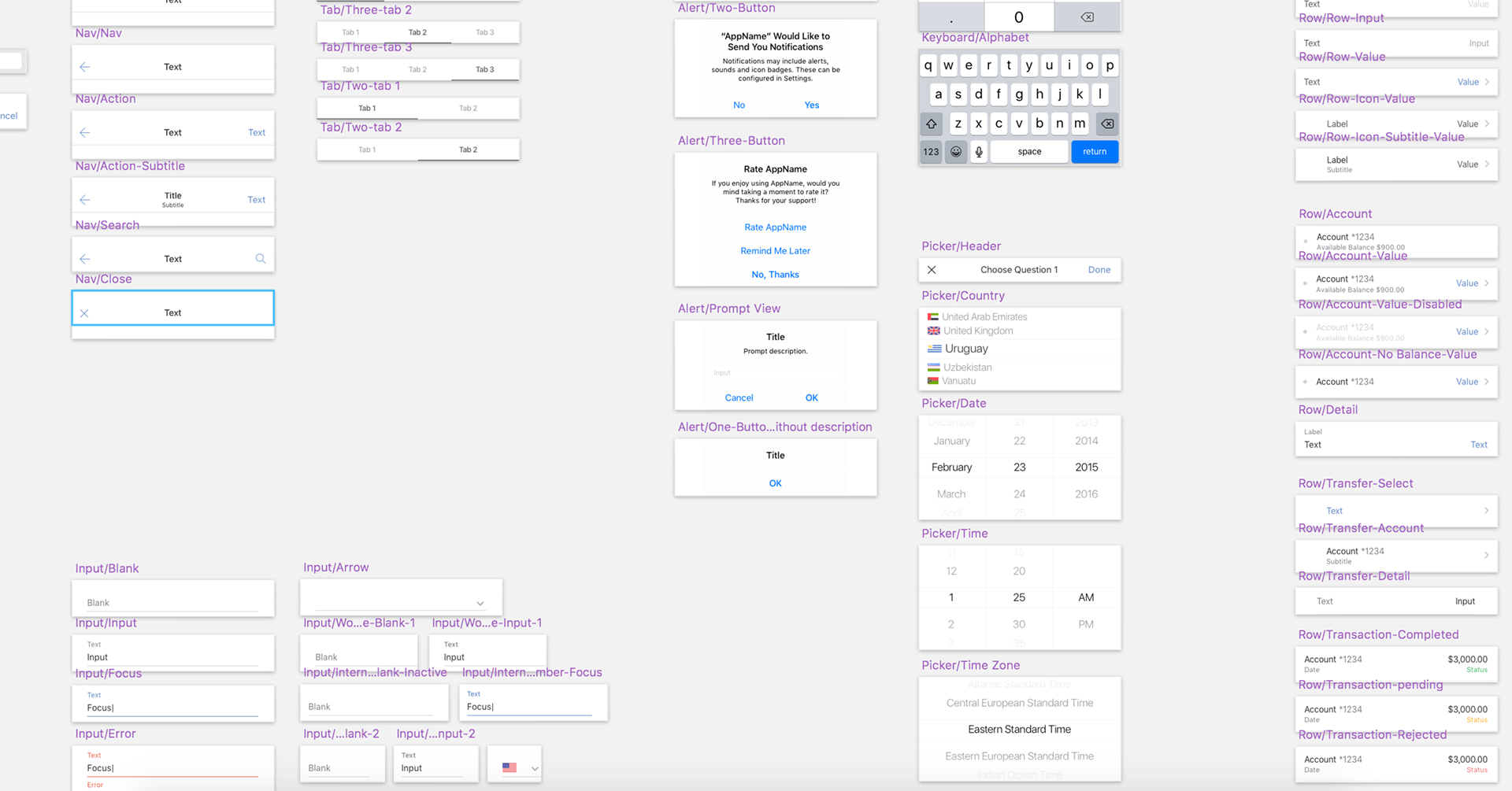Click the chevron in the Row/Transfer-Select row
Screen dimensions: 1512x791
[x=1487, y=511]
